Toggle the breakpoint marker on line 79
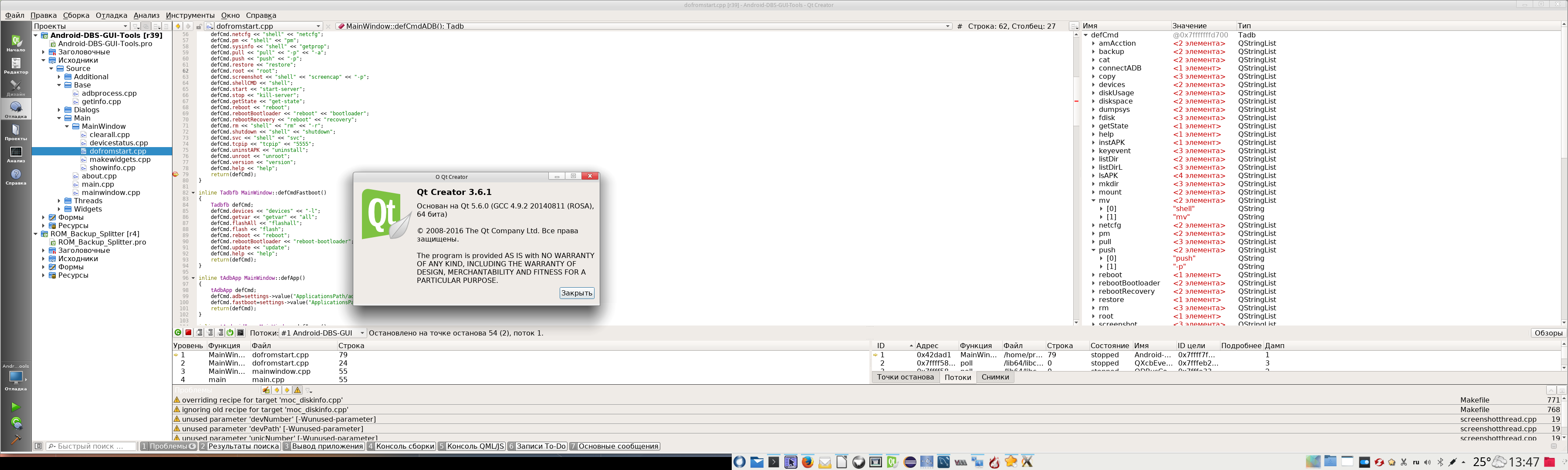This screenshot has width=1568, height=470. tap(176, 175)
